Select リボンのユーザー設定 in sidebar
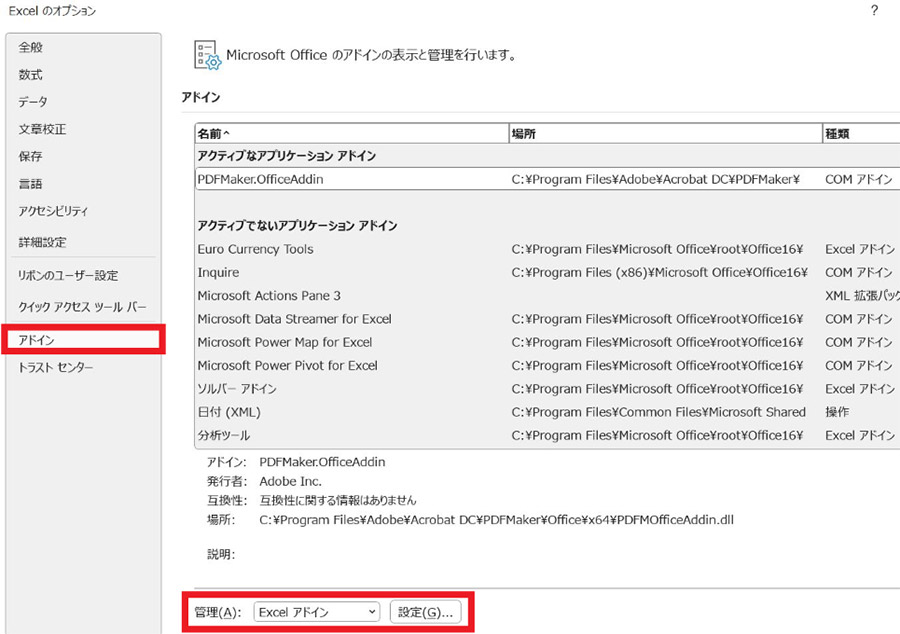The width and height of the screenshot is (900, 634). [x=68, y=275]
